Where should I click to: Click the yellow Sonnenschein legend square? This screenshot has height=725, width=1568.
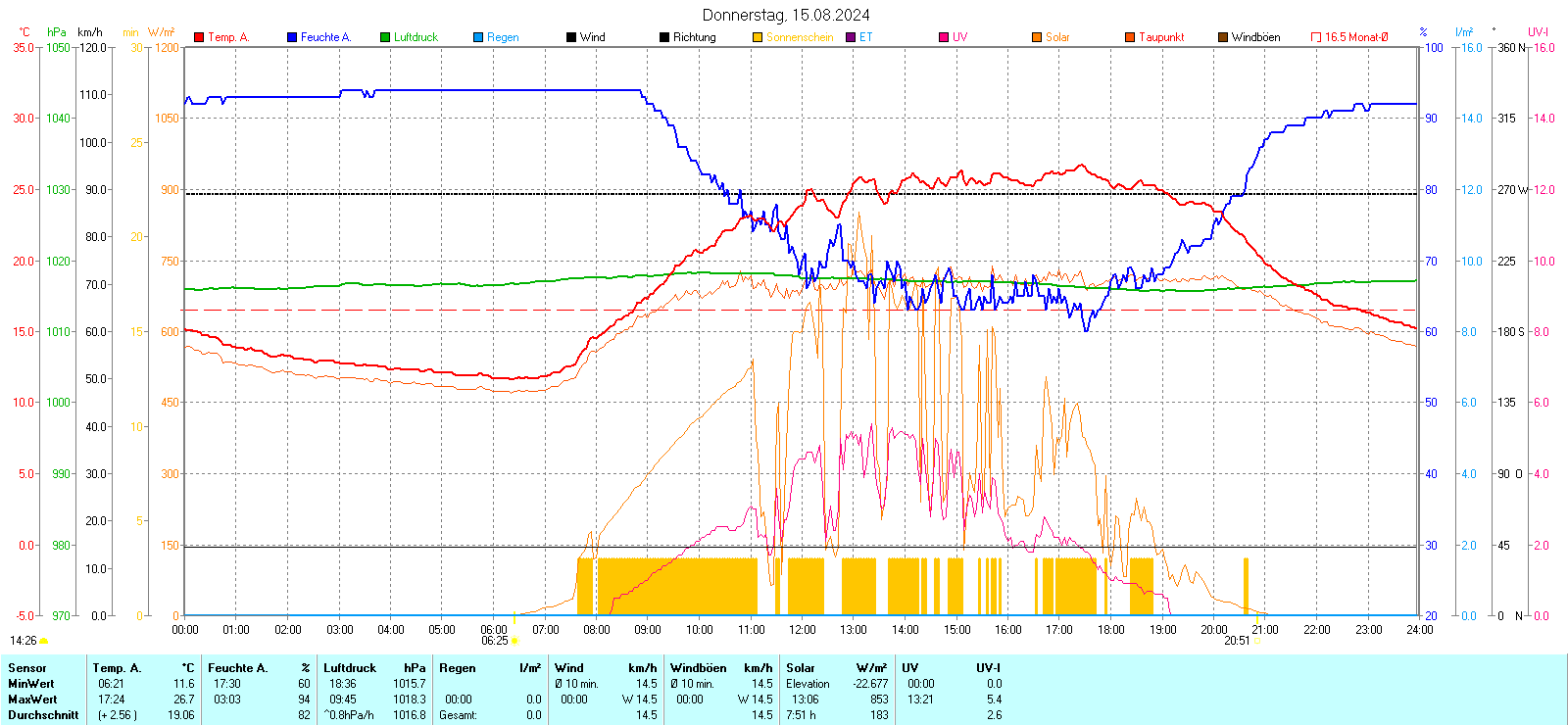click(x=758, y=37)
